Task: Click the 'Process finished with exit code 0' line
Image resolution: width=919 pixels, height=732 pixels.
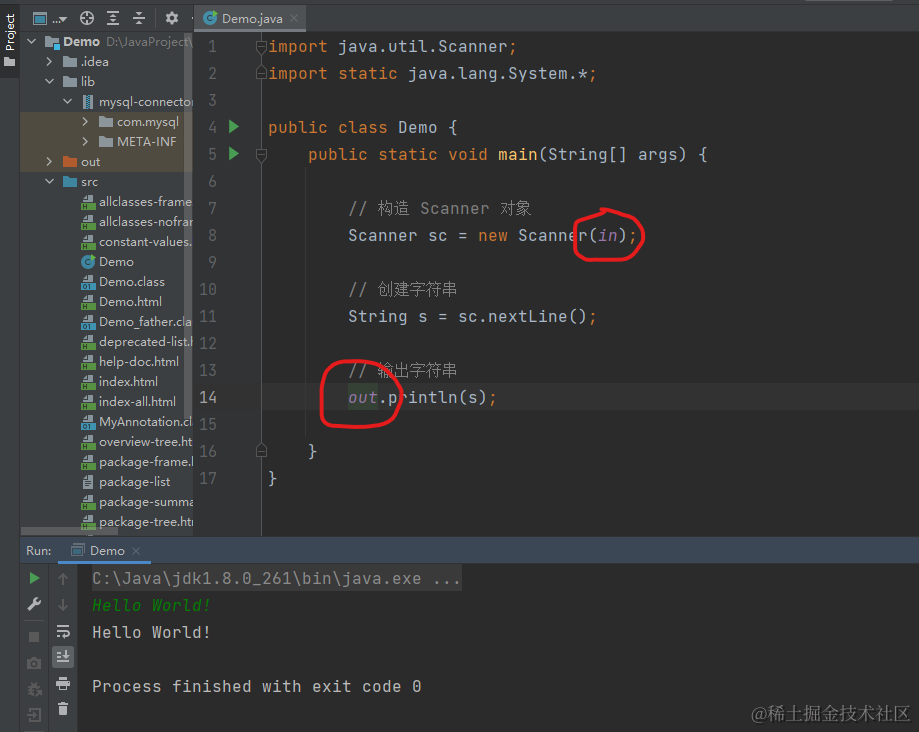Action: click(x=257, y=686)
